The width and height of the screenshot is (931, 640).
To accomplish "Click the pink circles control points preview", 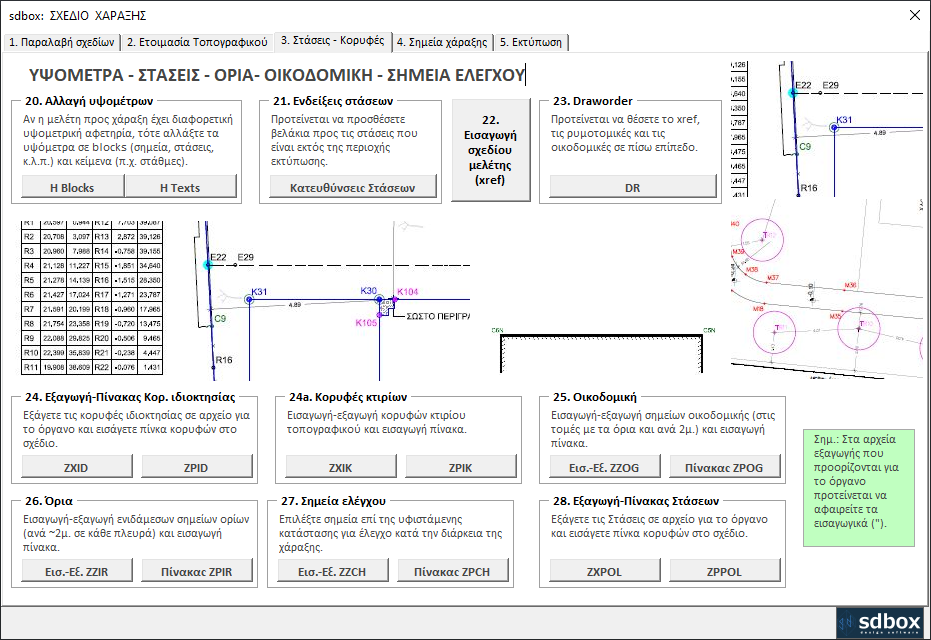I will coord(827,289).
